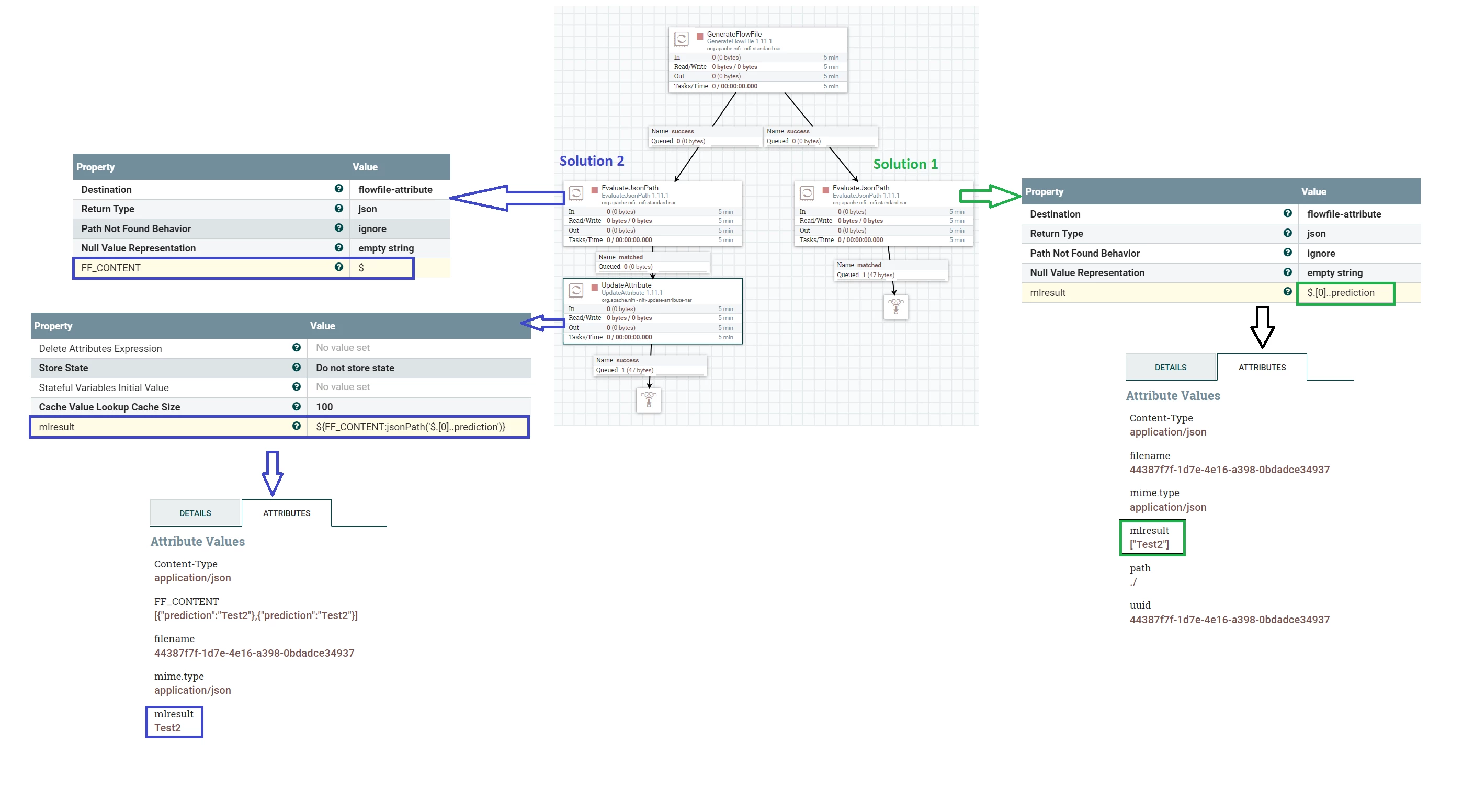Click the Test2 mlresult attribute value
This screenshot has height=812, width=1474.
tap(167, 727)
